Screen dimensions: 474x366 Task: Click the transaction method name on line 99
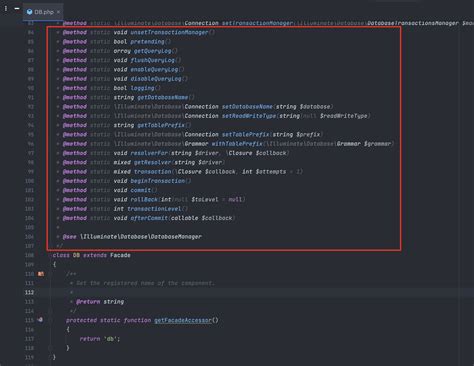152,171
